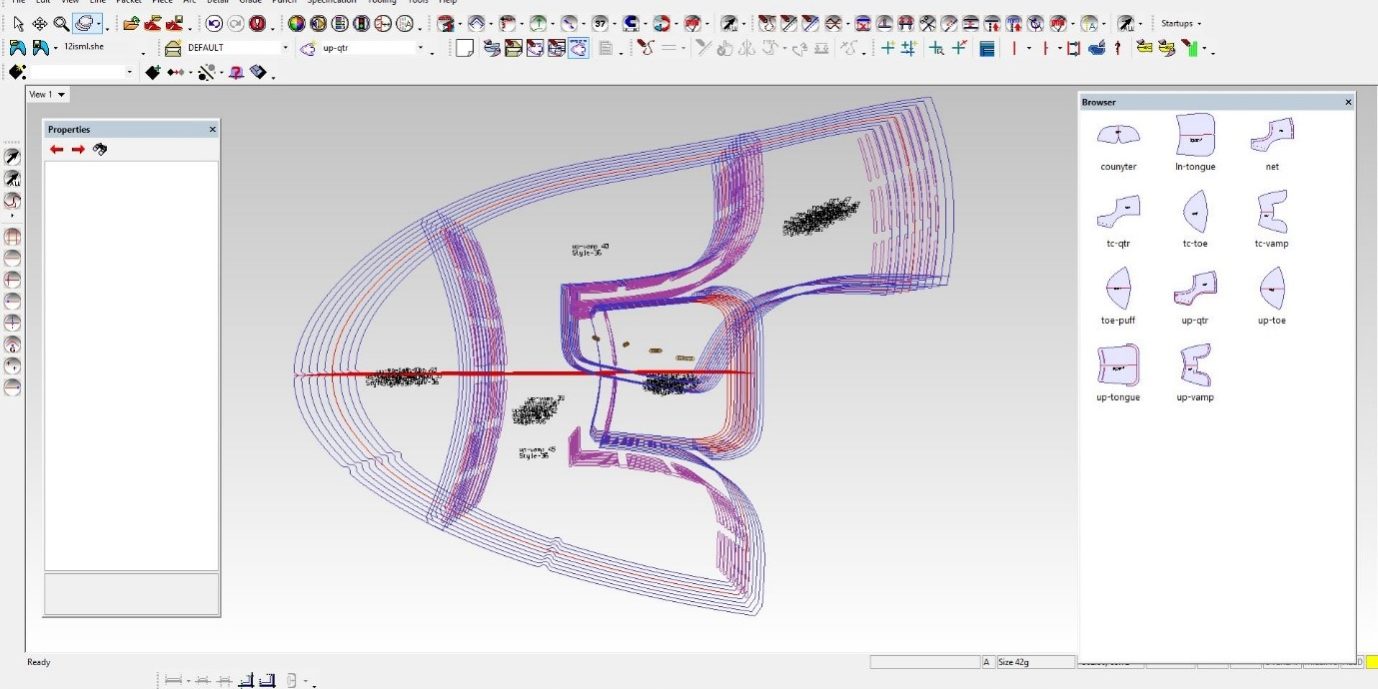Activate the pan move tool
The image size is (1378, 689).
[40, 23]
